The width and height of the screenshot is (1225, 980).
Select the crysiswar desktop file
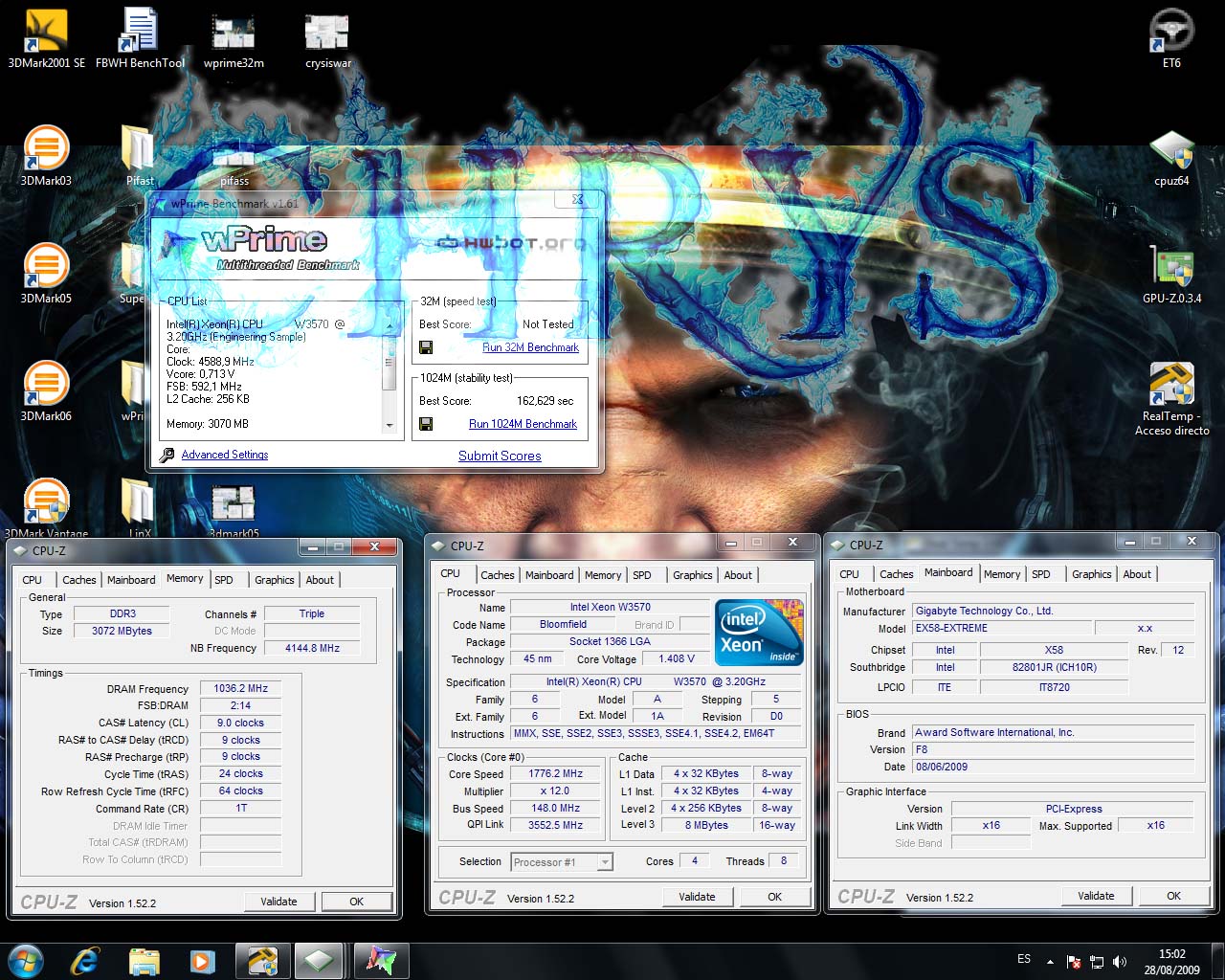point(327,38)
